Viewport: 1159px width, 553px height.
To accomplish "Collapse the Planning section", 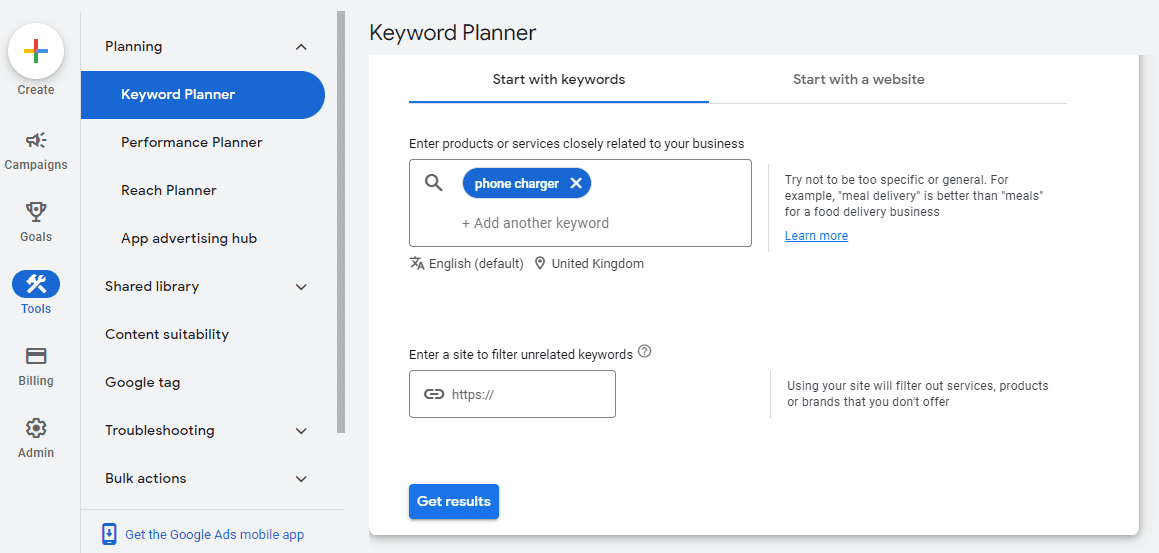I will pos(301,47).
